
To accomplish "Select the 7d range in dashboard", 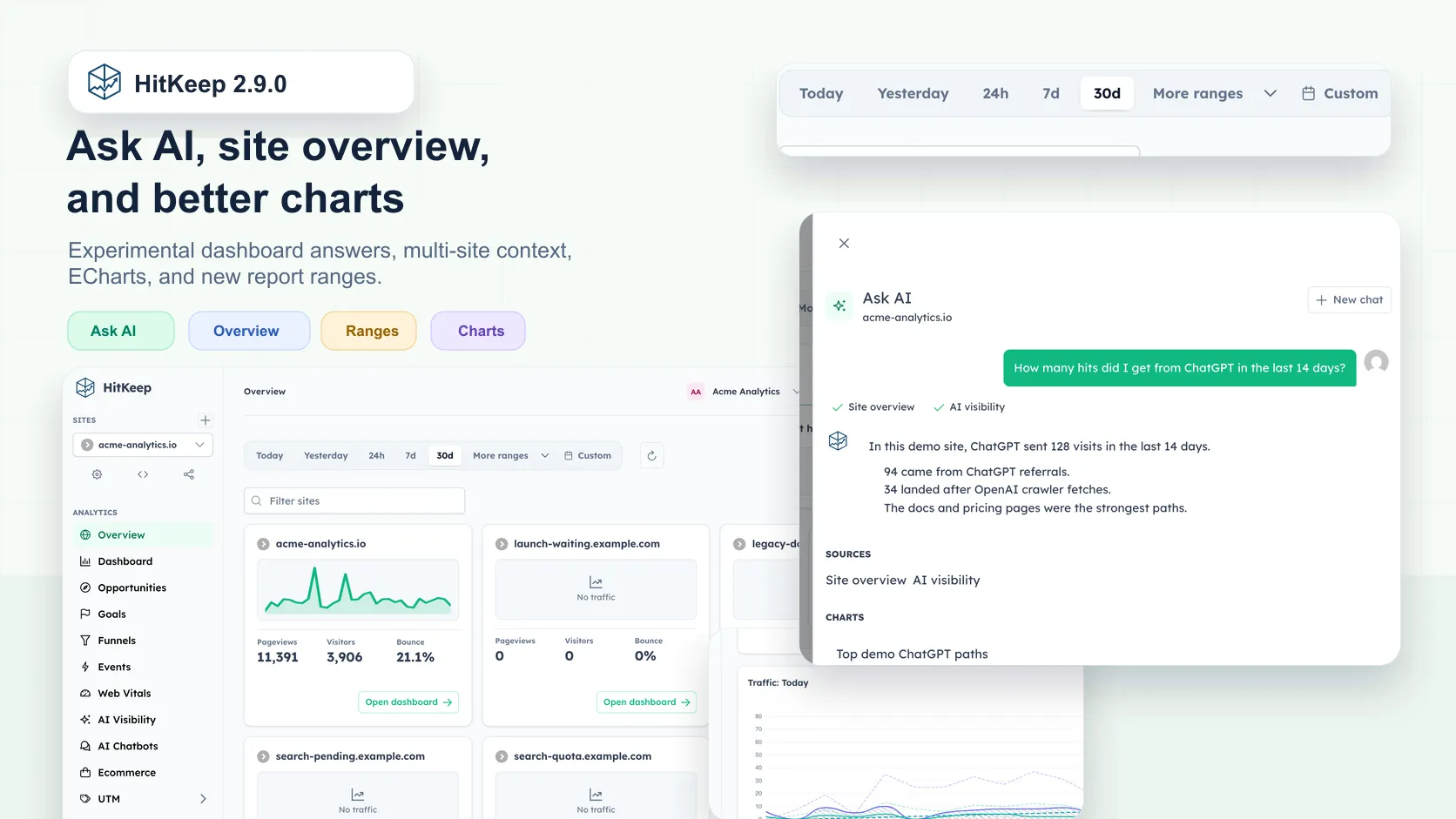I will coord(410,455).
